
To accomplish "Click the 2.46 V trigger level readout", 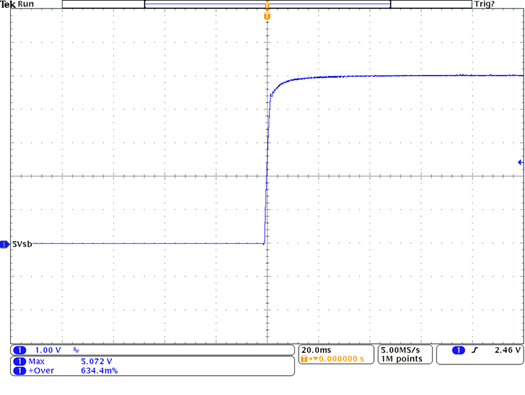I will [x=508, y=350].
